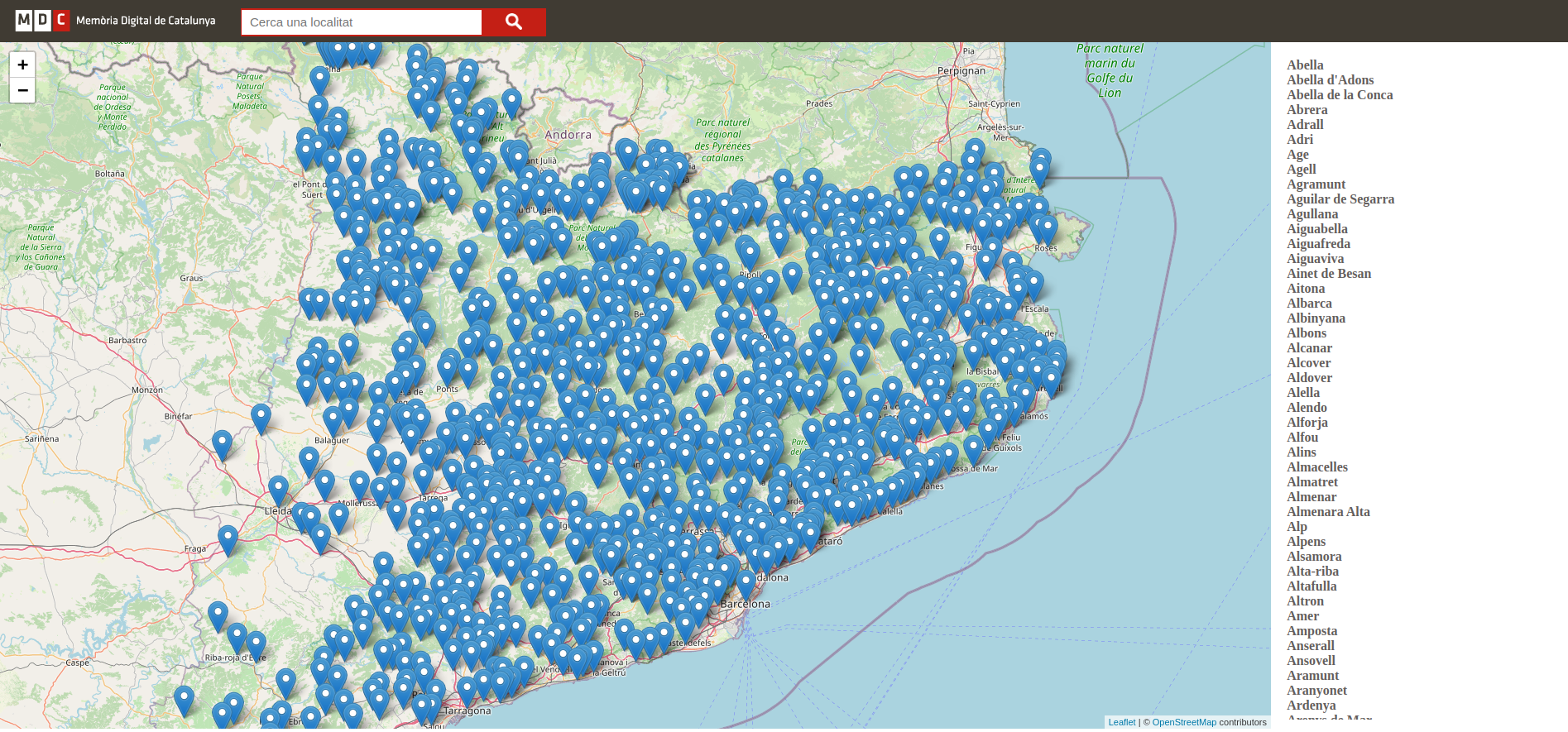Viewport: 1568px width, 732px height.
Task: Pick Almacelles from the list
Action: [x=1316, y=467]
